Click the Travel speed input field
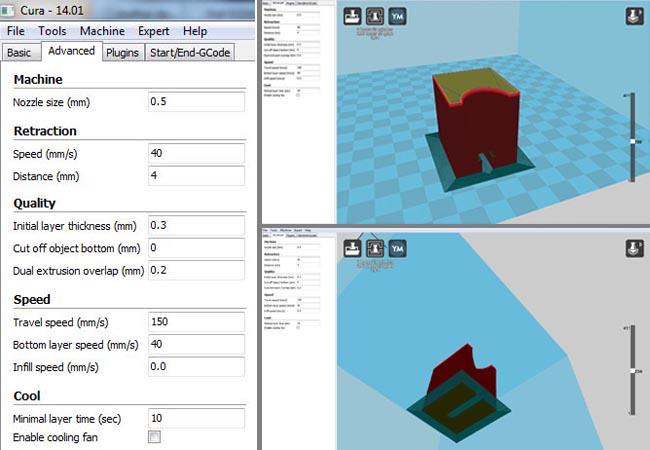Screen dimensions: 650x450 pos(196,322)
